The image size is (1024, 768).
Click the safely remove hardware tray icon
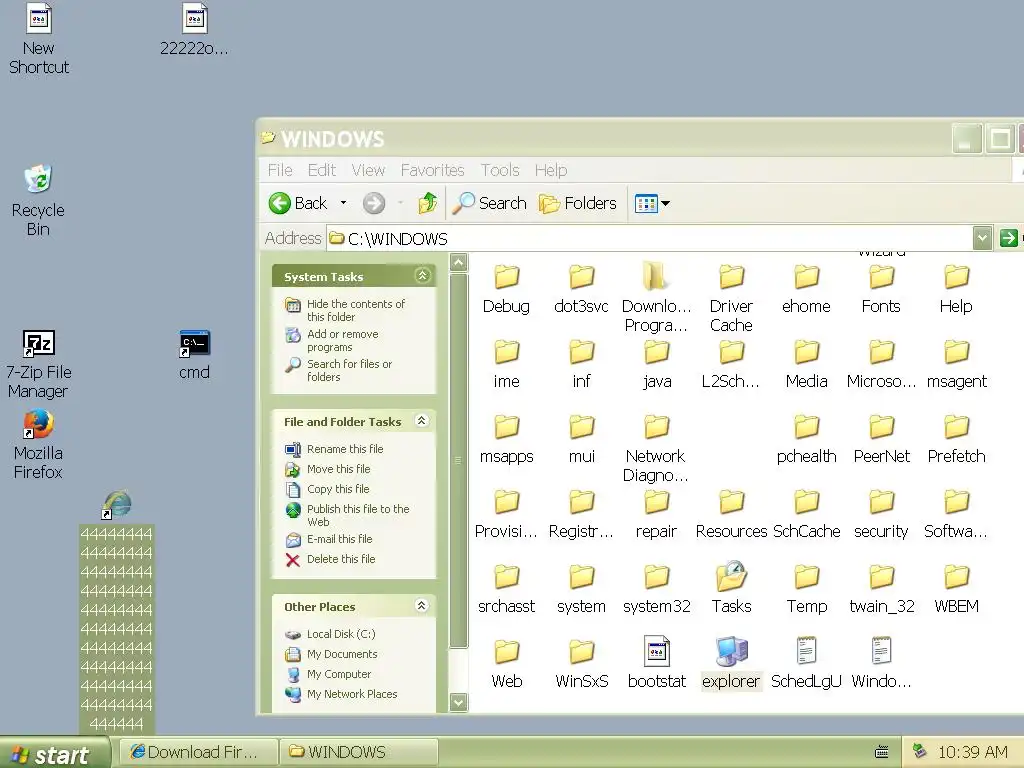click(920, 751)
